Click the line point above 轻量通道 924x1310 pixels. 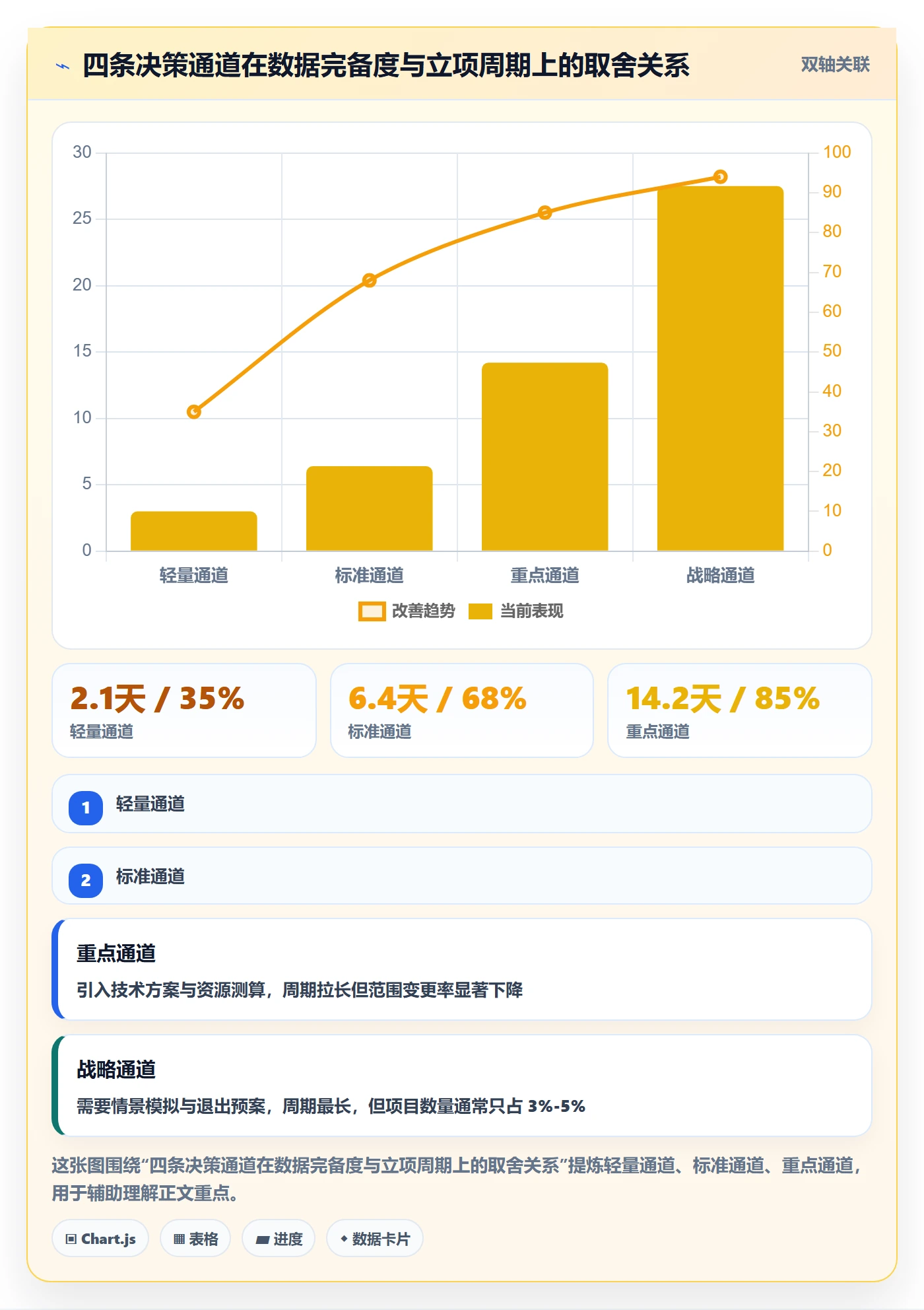click(194, 412)
